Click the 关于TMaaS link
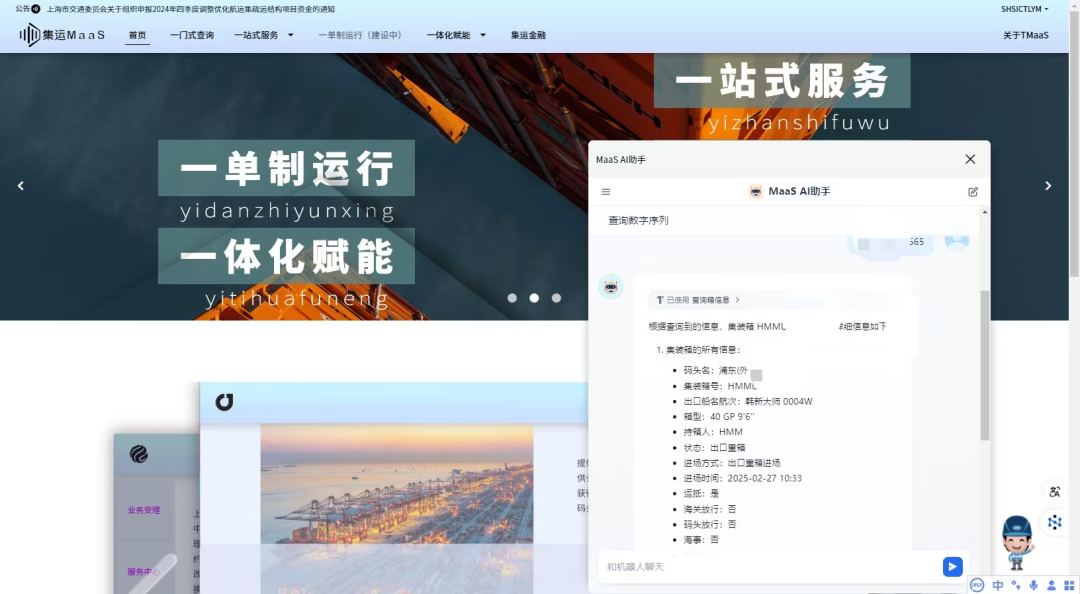Screen dimensions: 1080x594 (1027, 35)
